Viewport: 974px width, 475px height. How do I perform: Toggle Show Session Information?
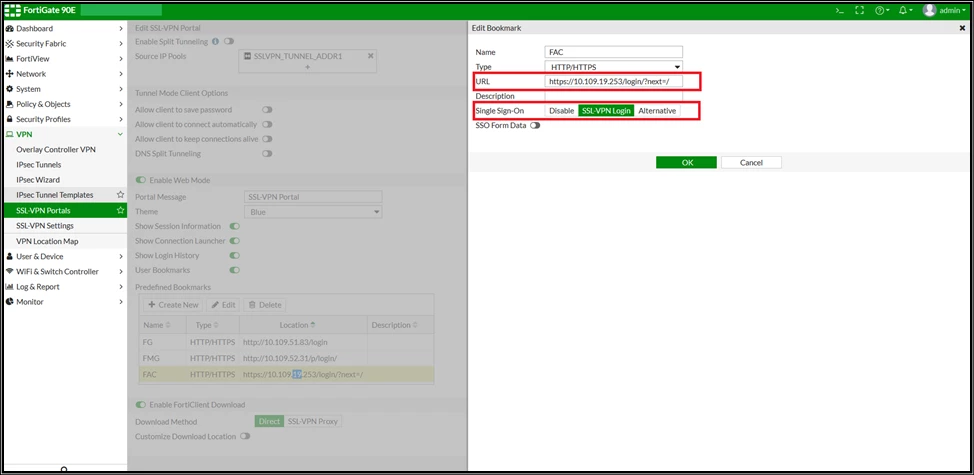click(x=235, y=227)
